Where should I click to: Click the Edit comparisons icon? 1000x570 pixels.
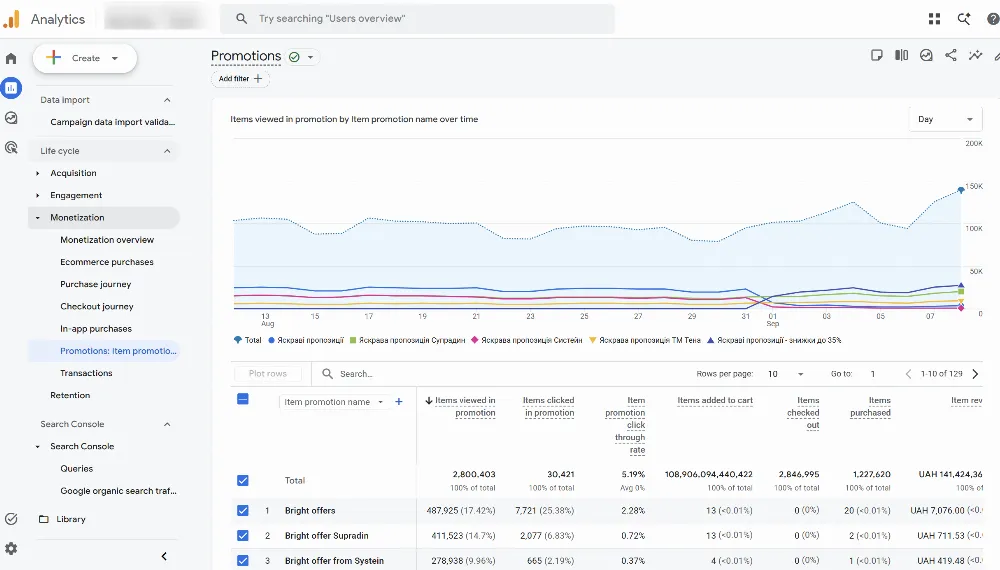901,55
